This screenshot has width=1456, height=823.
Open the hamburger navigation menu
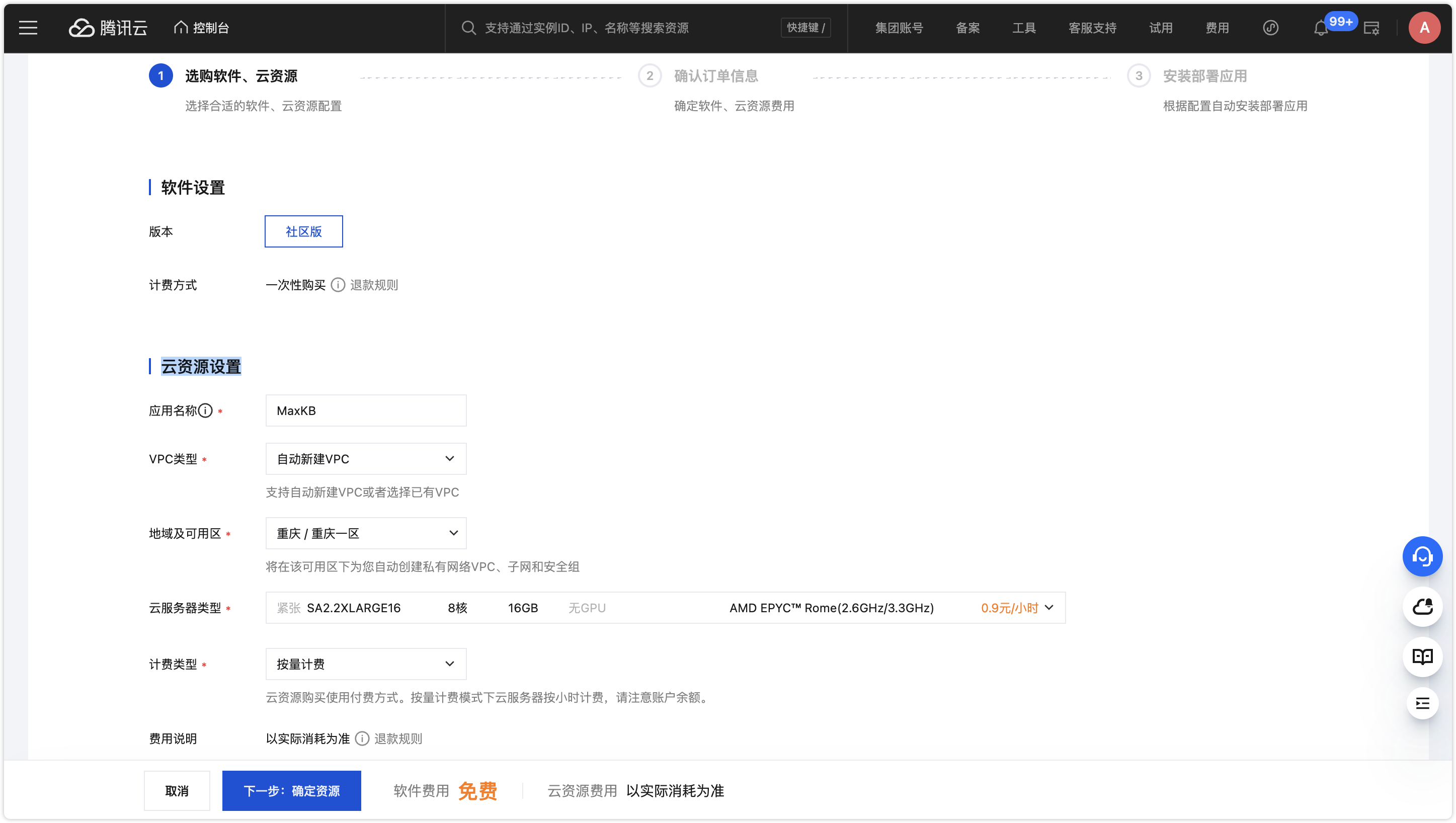point(28,28)
